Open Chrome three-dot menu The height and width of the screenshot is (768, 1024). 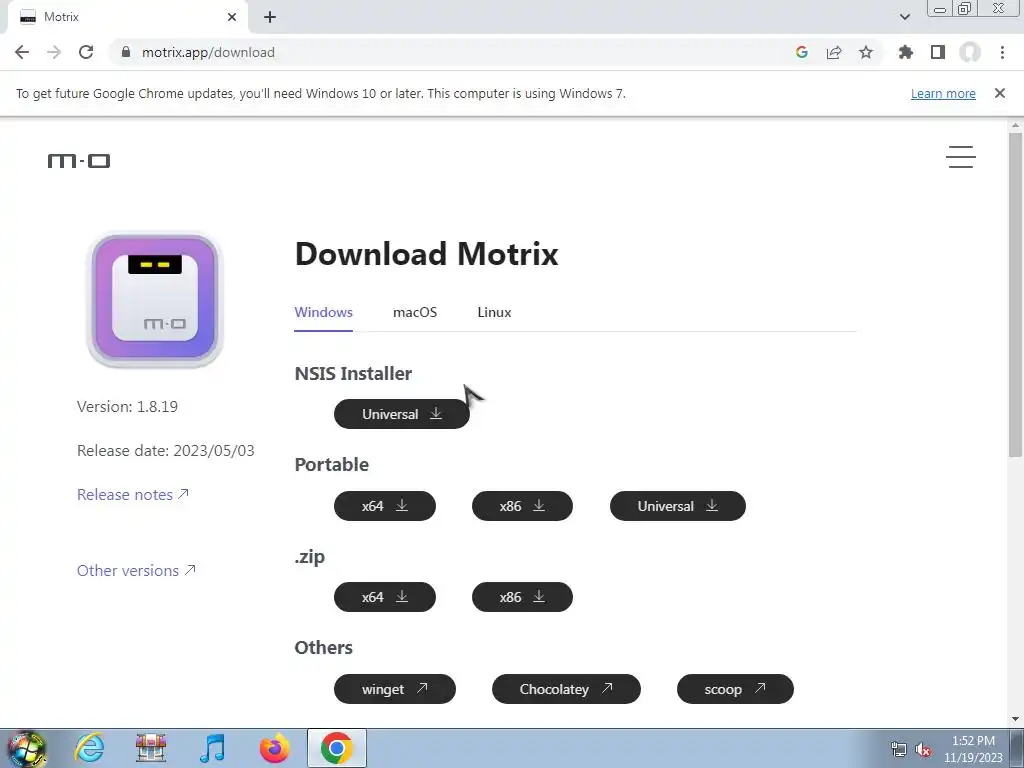pyautogui.click(x=1002, y=52)
